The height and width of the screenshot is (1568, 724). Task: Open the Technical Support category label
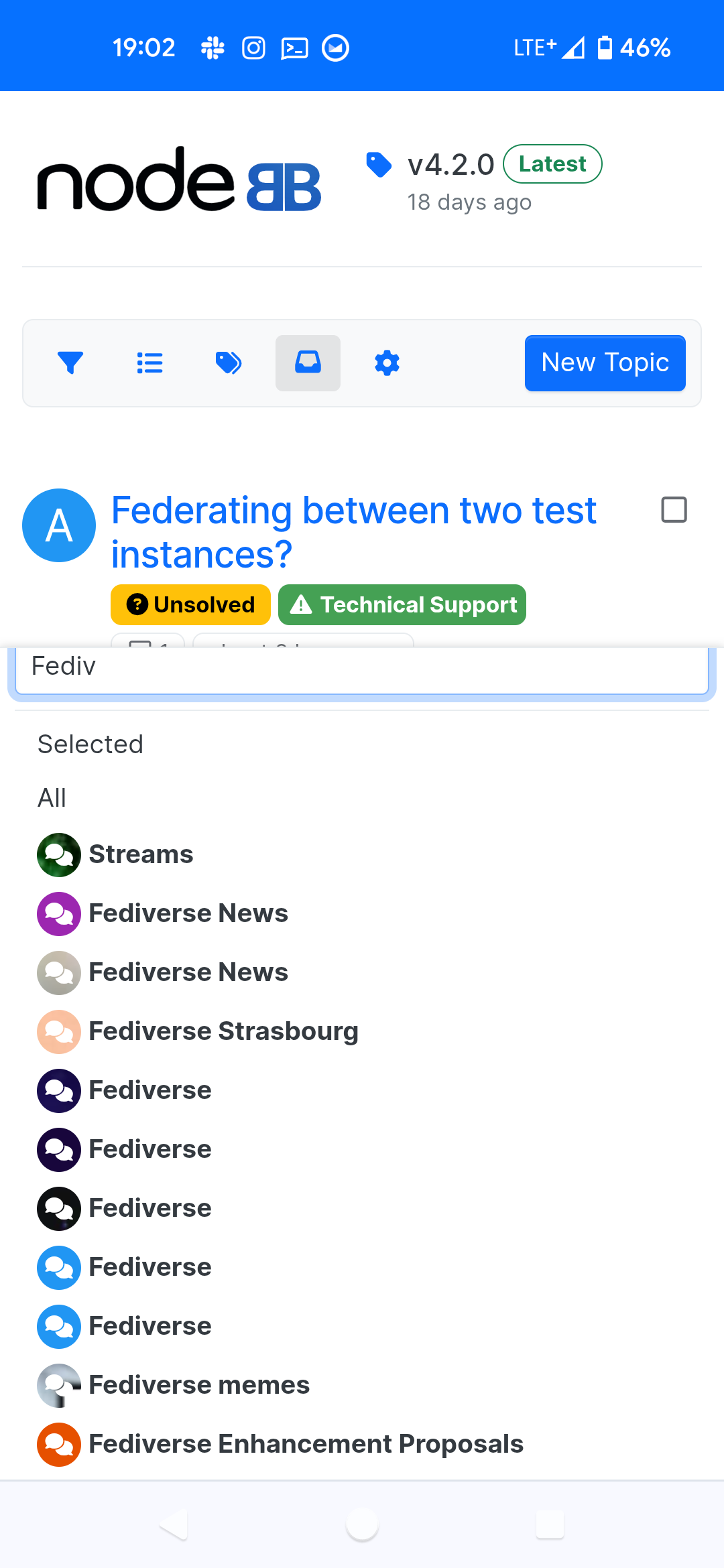click(x=402, y=604)
